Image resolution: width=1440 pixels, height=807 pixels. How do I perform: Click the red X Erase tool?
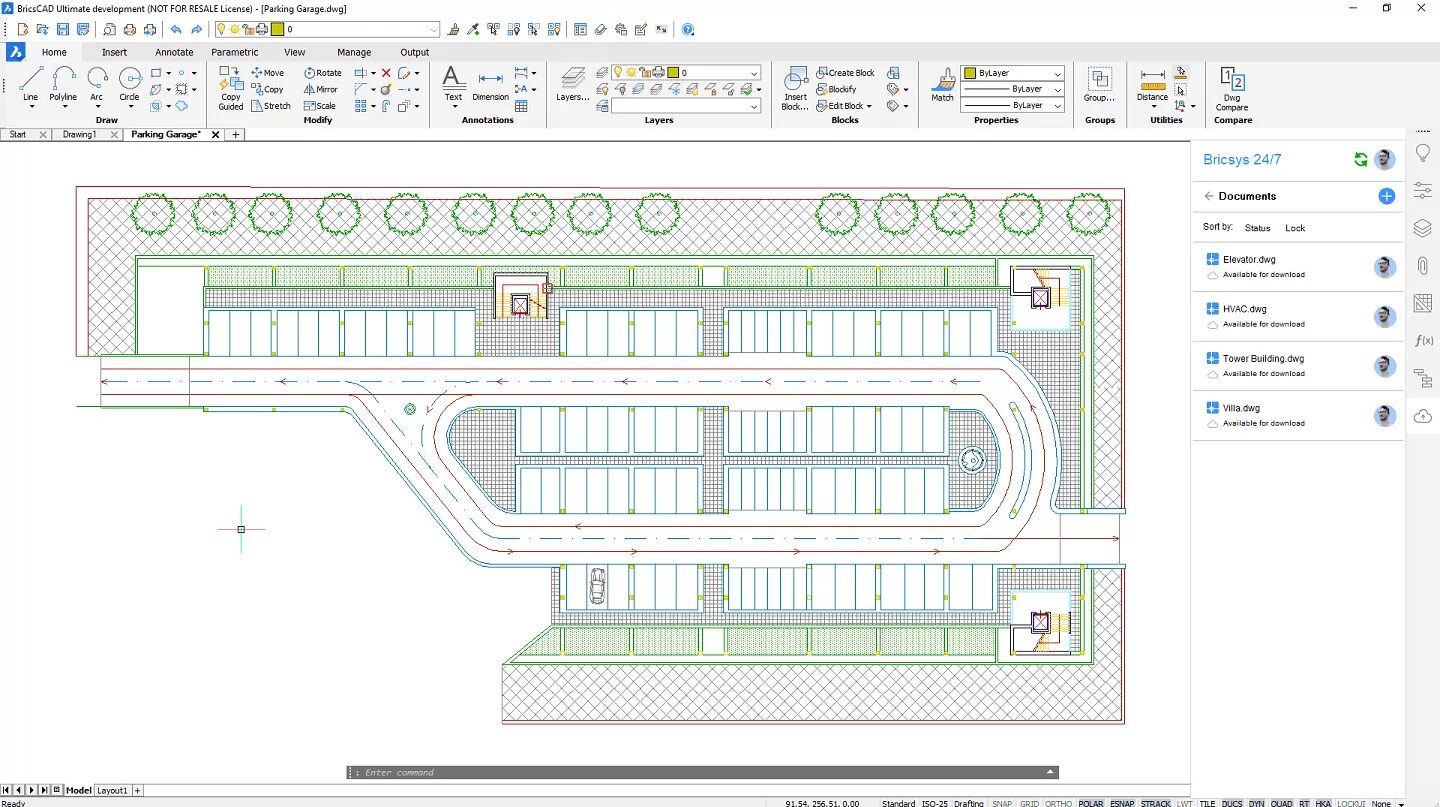click(x=386, y=73)
